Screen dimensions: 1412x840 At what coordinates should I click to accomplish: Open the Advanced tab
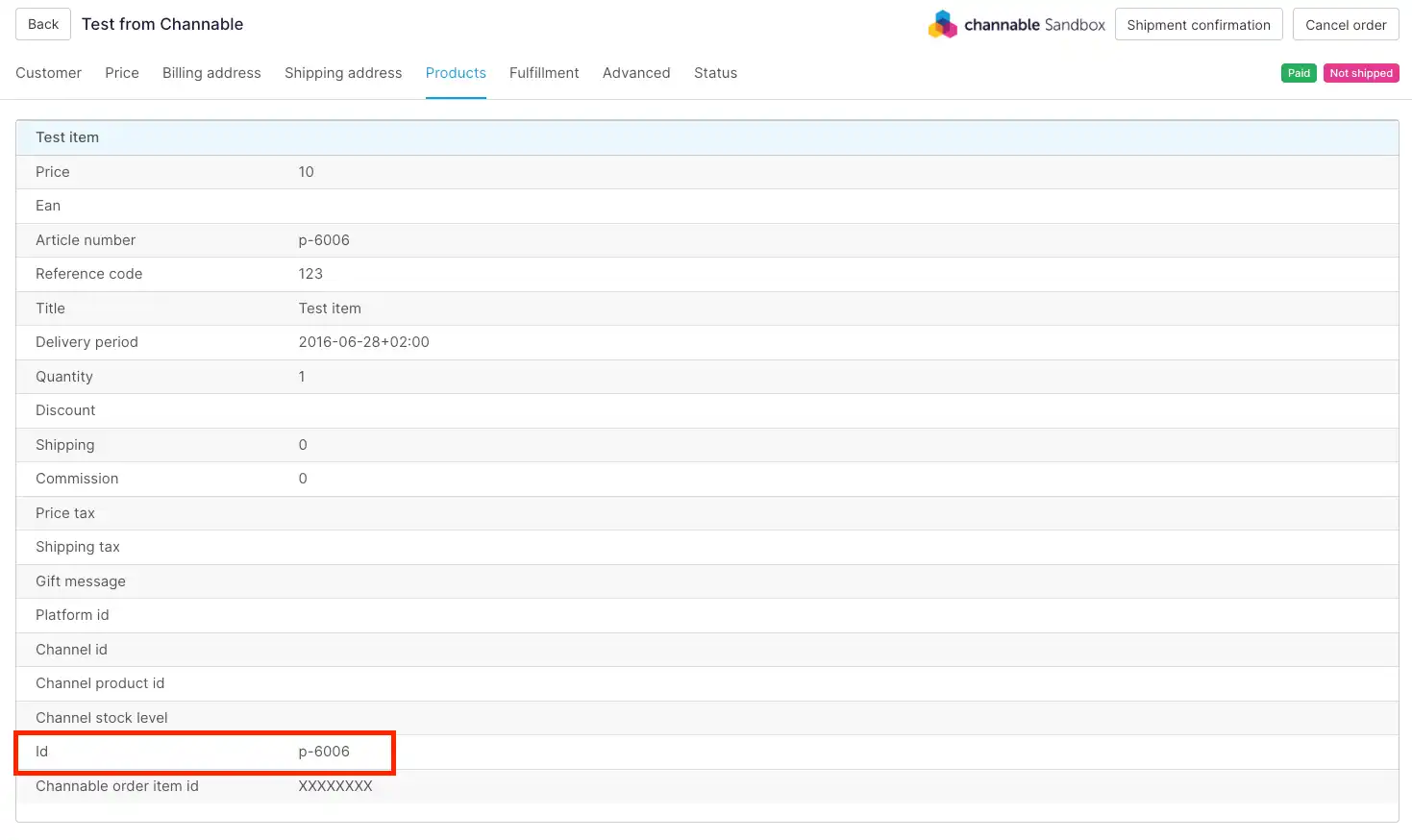click(x=636, y=73)
